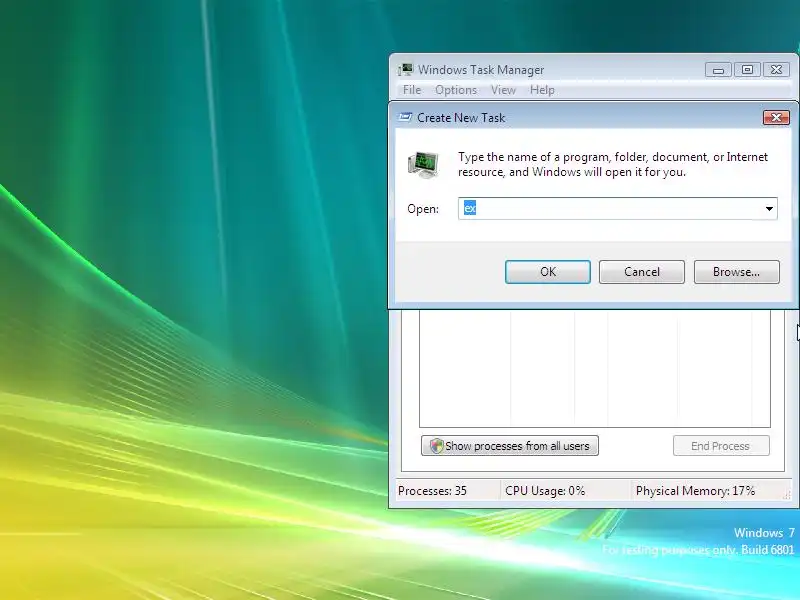Click the End Process button

tap(720, 445)
